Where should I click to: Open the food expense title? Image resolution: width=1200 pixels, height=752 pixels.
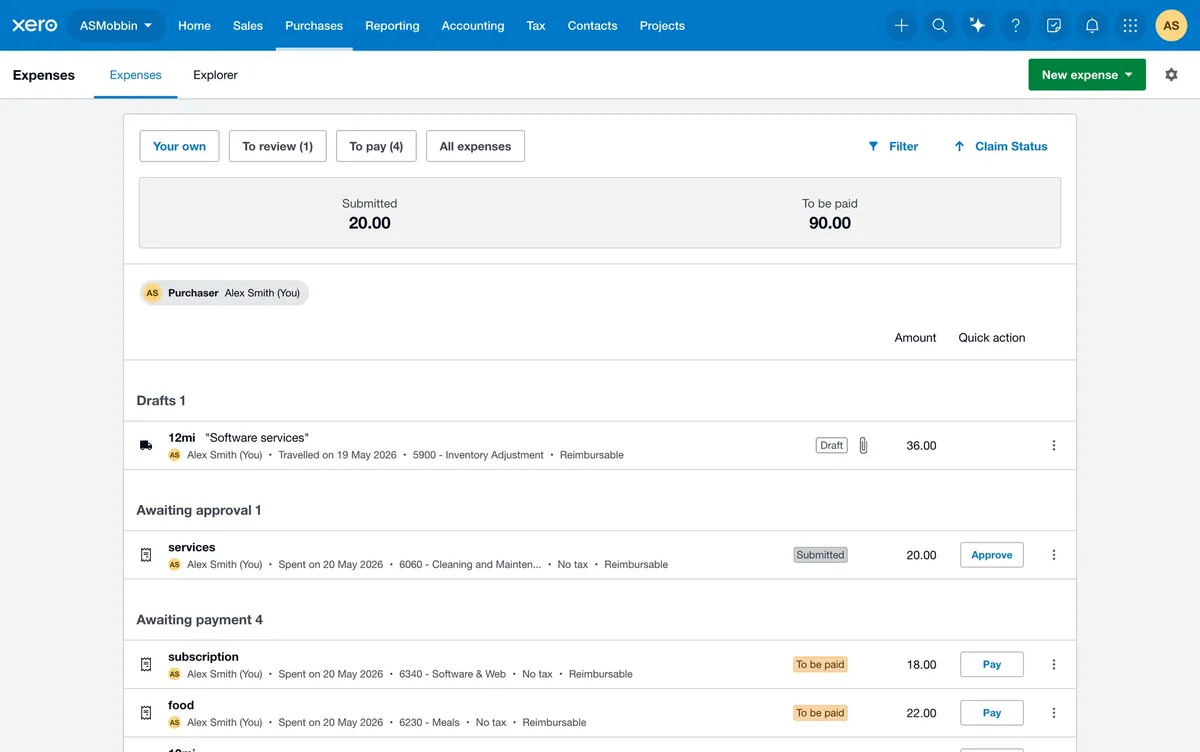tap(181, 705)
